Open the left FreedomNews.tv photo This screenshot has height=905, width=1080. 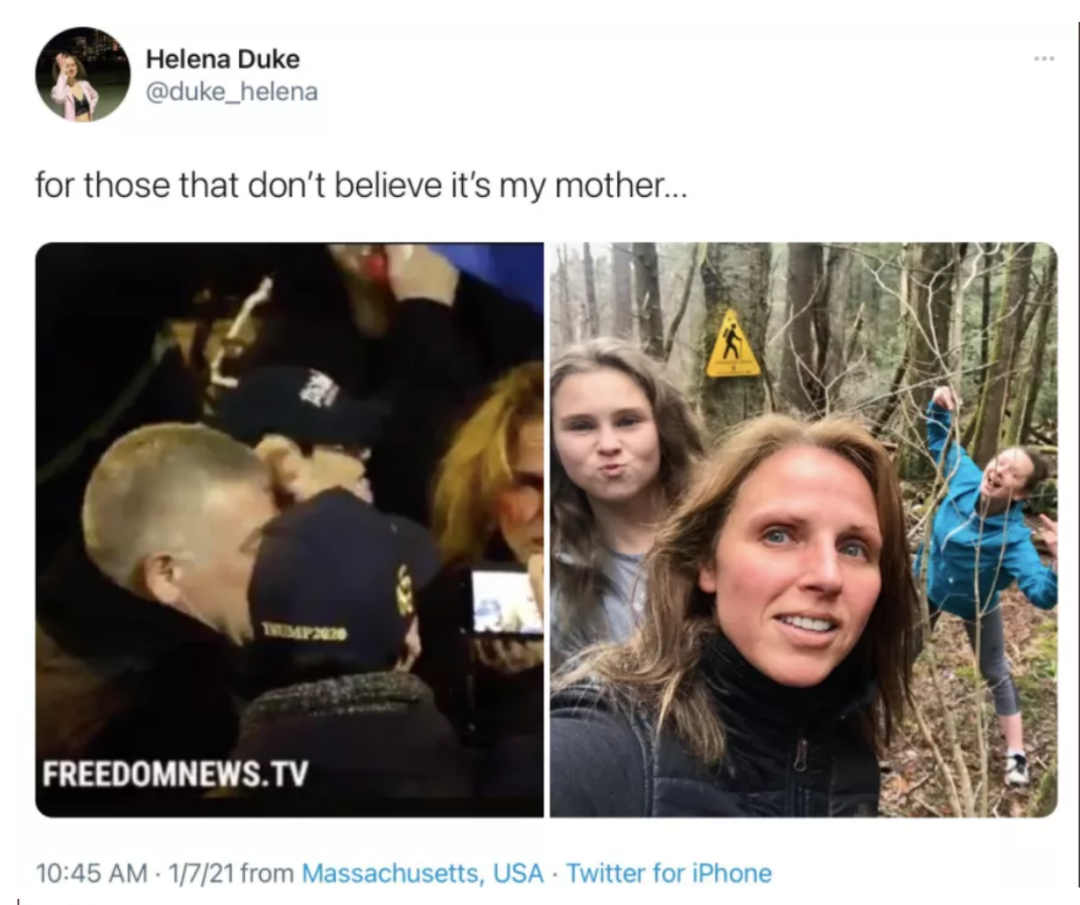(289, 530)
